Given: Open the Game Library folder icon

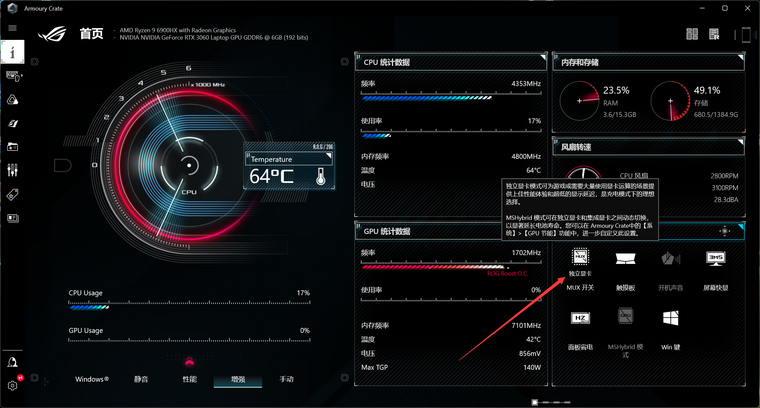Looking at the screenshot, I should pyautogui.click(x=13, y=146).
